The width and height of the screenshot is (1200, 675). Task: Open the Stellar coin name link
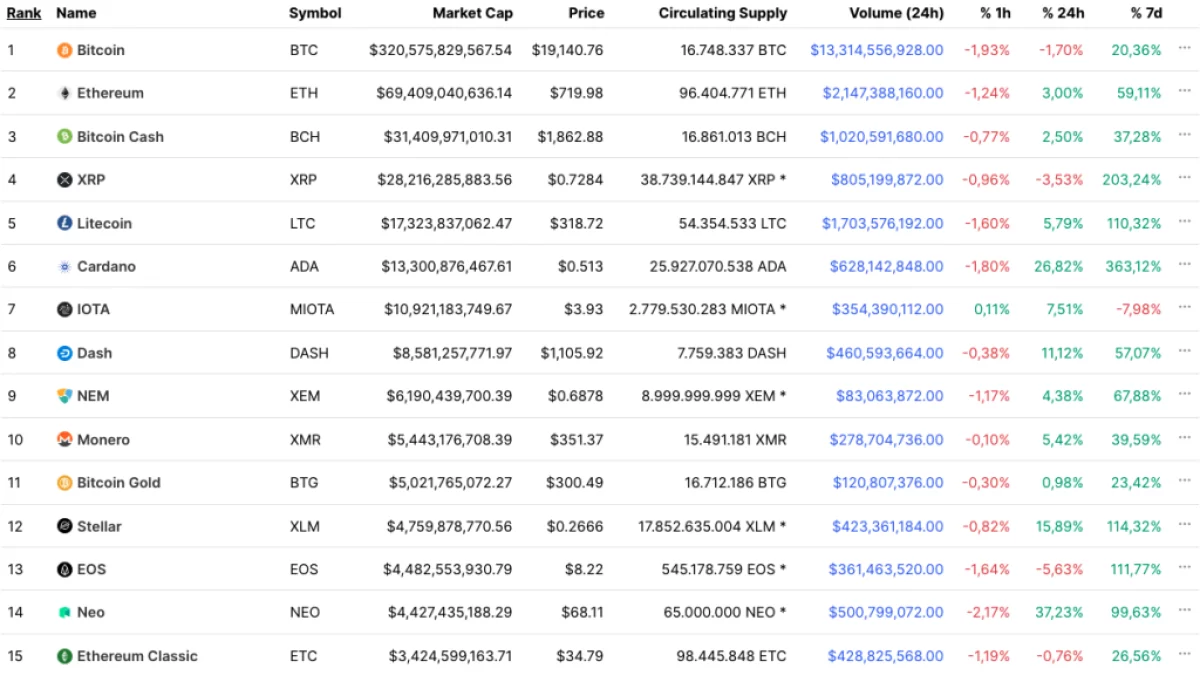coord(99,526)
